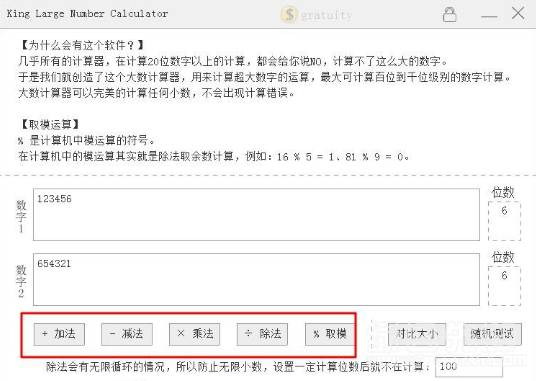Click the Xing Large Number Calculator title
The height and width of the screenshot is (381, 536).
tap(87, 14)
